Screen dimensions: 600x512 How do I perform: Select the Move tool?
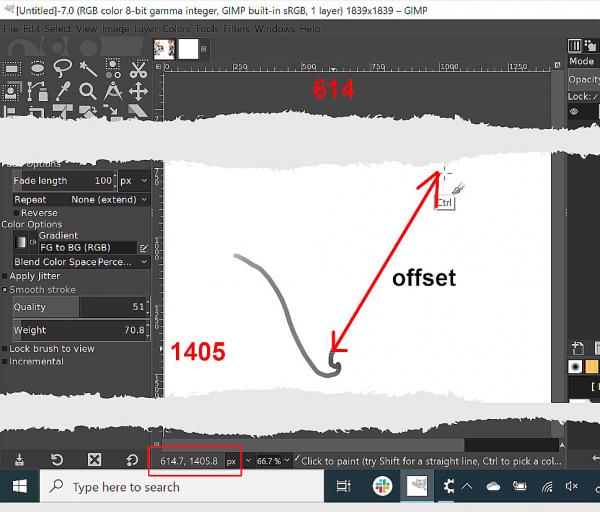138,91
